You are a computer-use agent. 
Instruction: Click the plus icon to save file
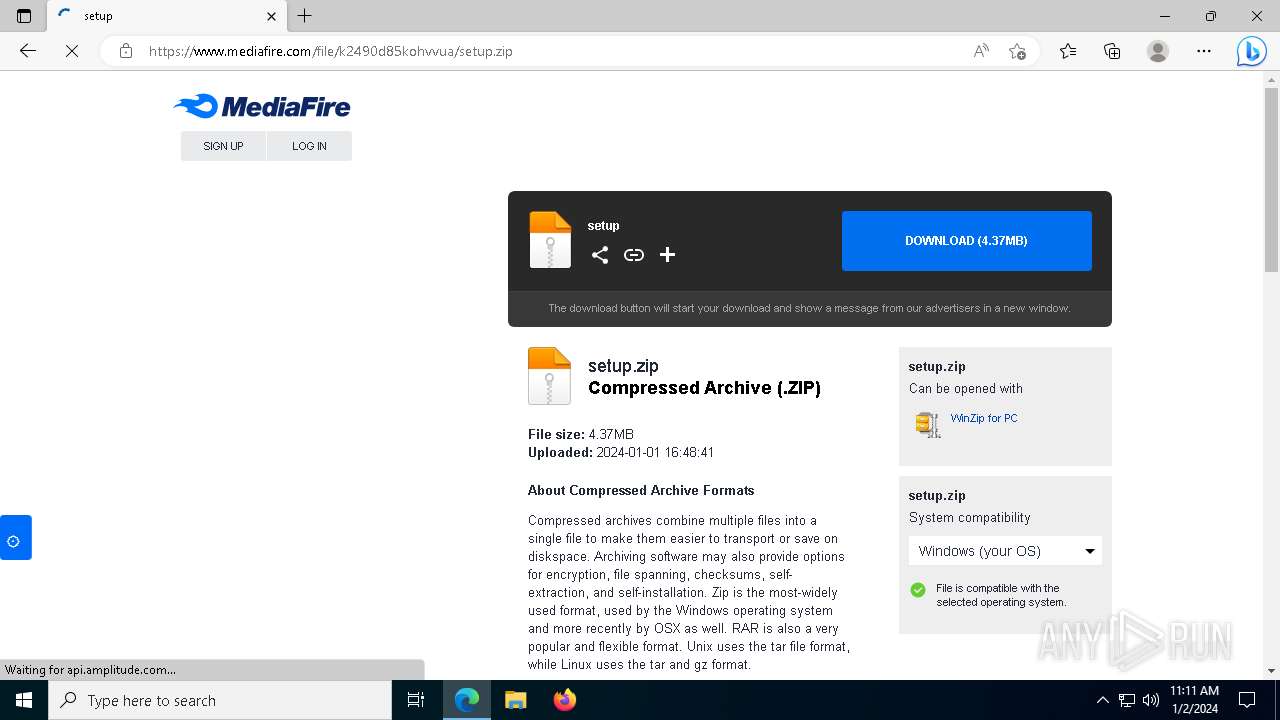click(668, 255)
